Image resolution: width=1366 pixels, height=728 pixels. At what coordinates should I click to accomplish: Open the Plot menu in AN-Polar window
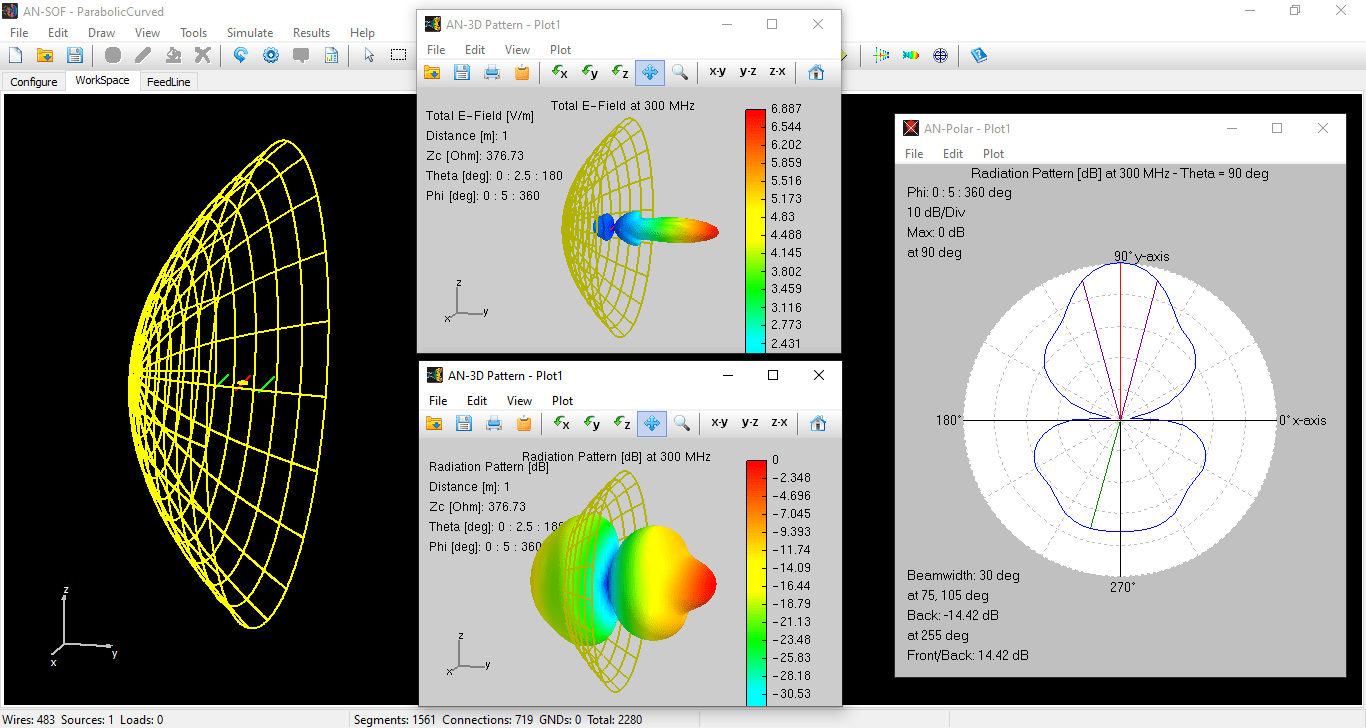993,153
